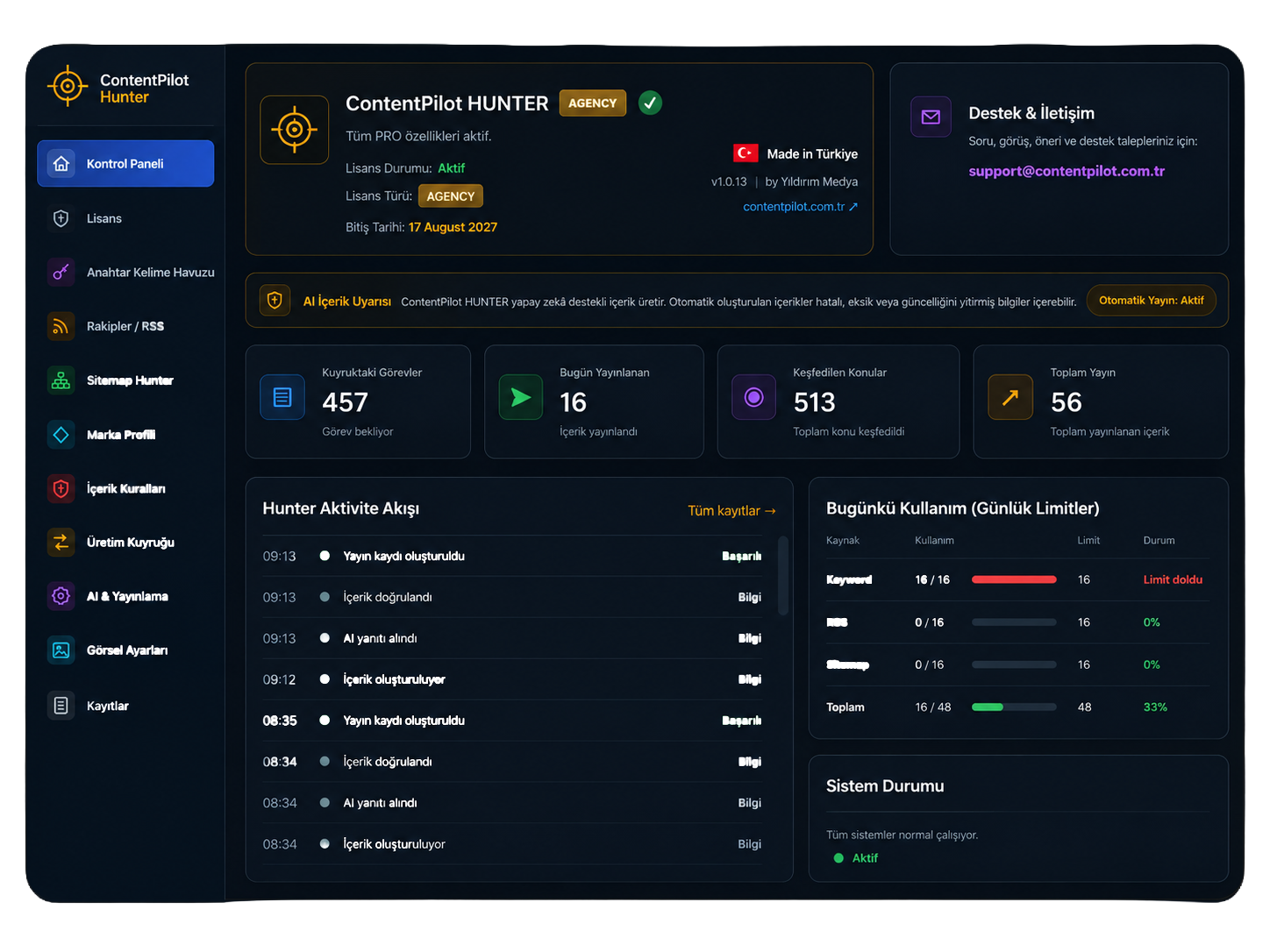Navigate to Rakipler / RSS
The image size is (1270, 952).
pyautogui.click(x=125, y=326)
